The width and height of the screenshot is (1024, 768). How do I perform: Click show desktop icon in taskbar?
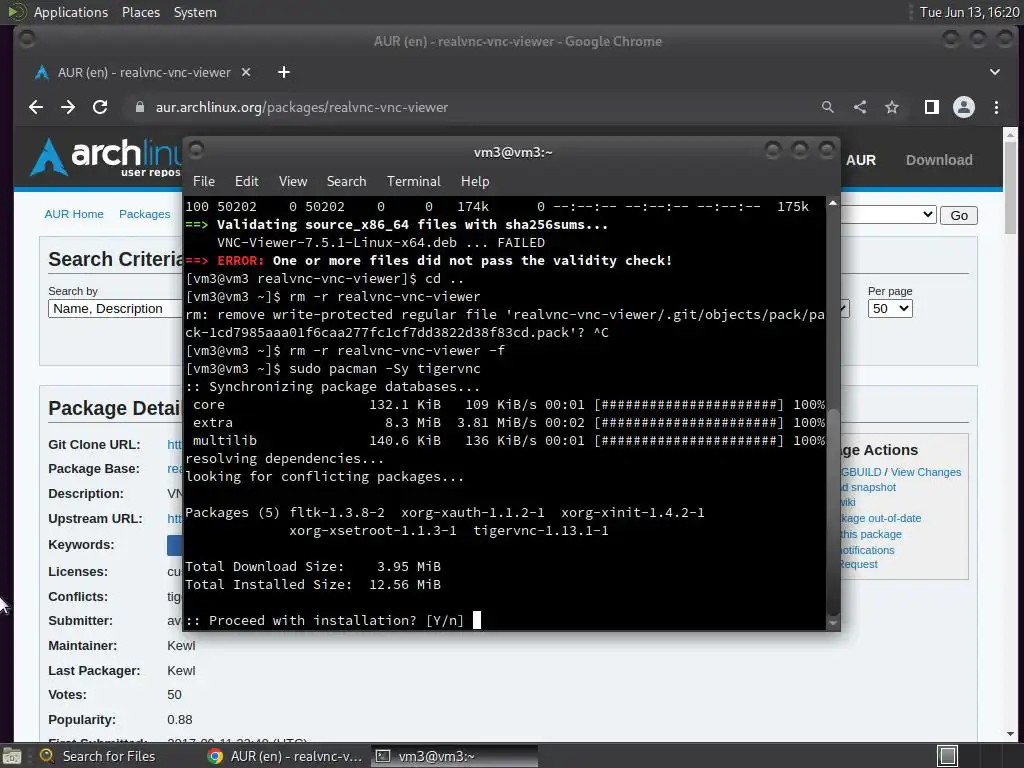(11, 756)
